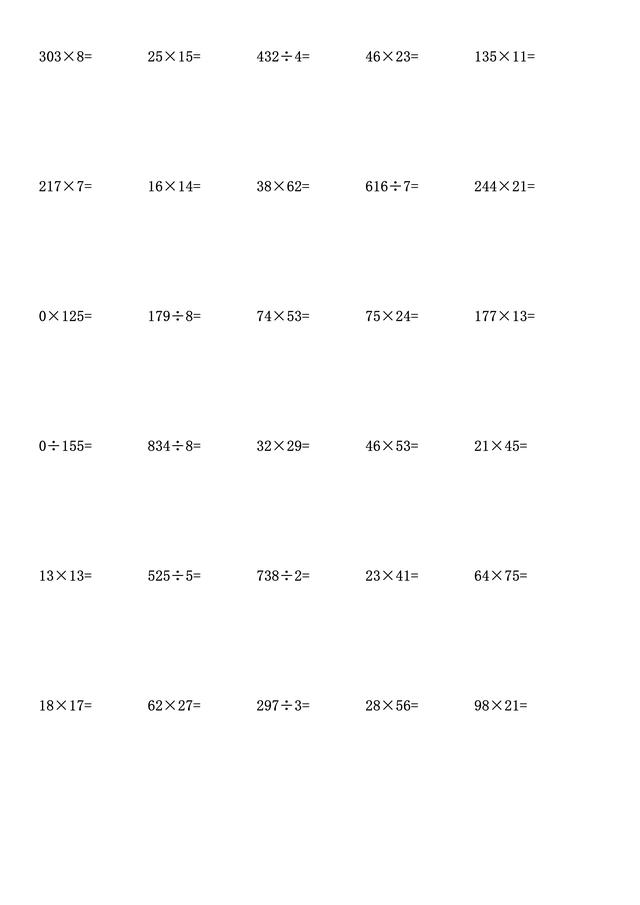Screen dimensions: 640x905
Task: Select the division problem 834÷8=
Action: [174, 446]
